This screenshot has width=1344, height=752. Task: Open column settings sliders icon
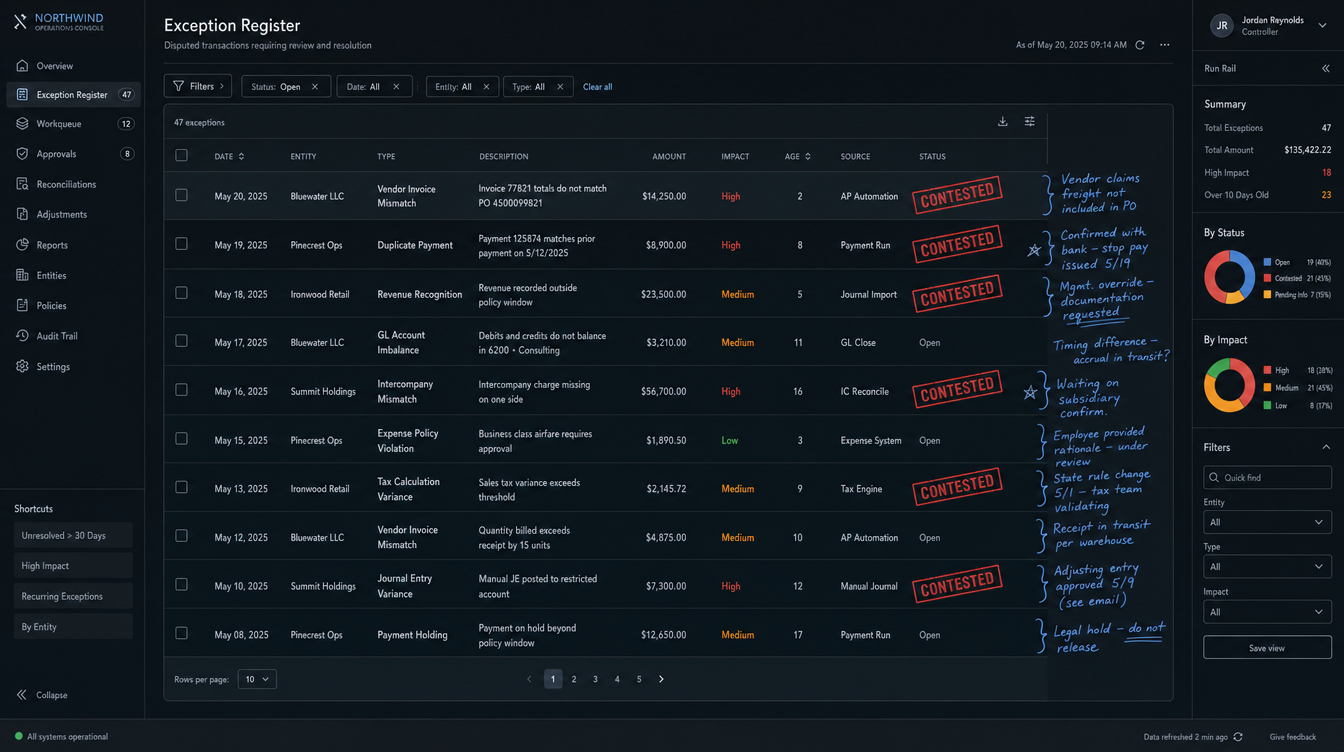[1029, 122]
